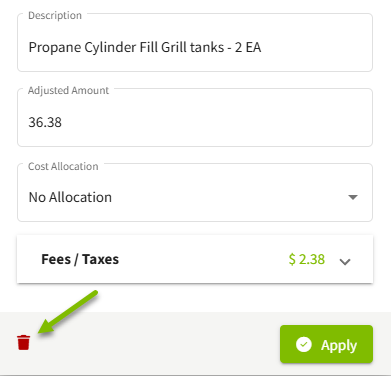This screenshot has height=376, width=391.
Task: Click the Adjusted Amount label
Action: 68,90
